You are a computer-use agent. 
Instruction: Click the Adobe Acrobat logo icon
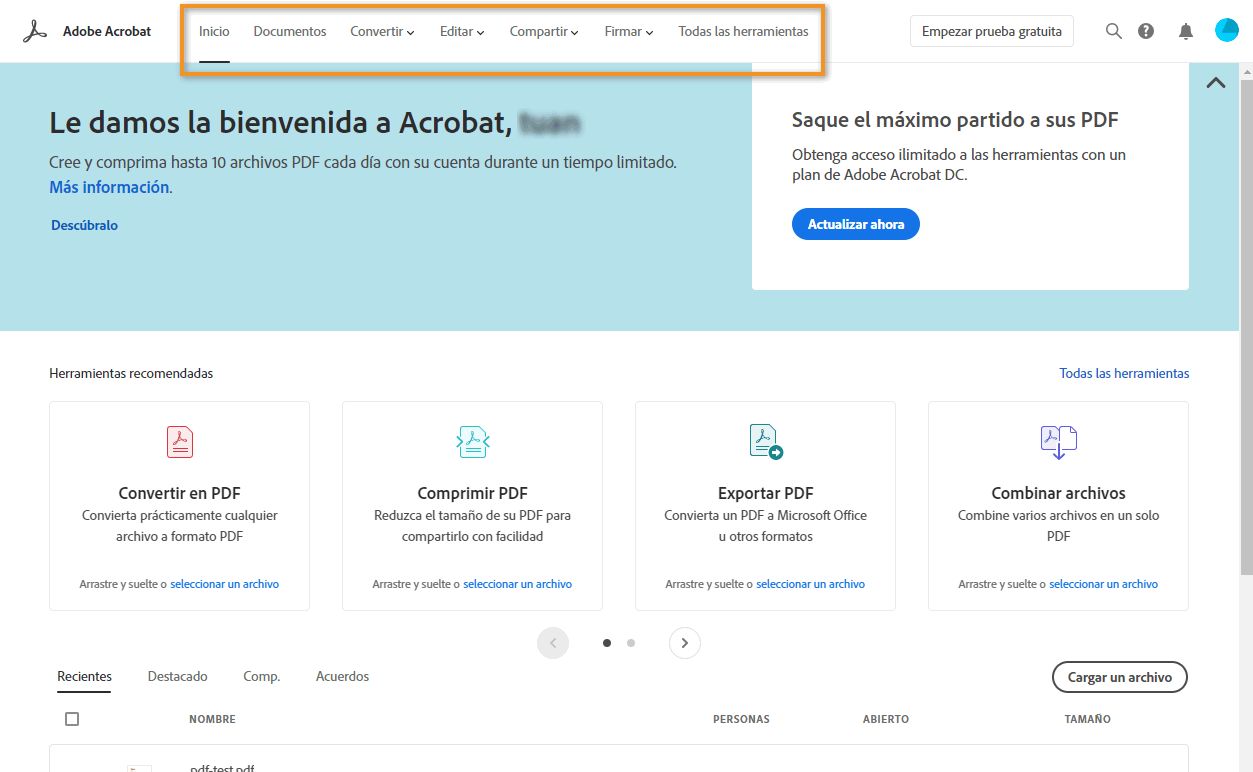point(36,31)
